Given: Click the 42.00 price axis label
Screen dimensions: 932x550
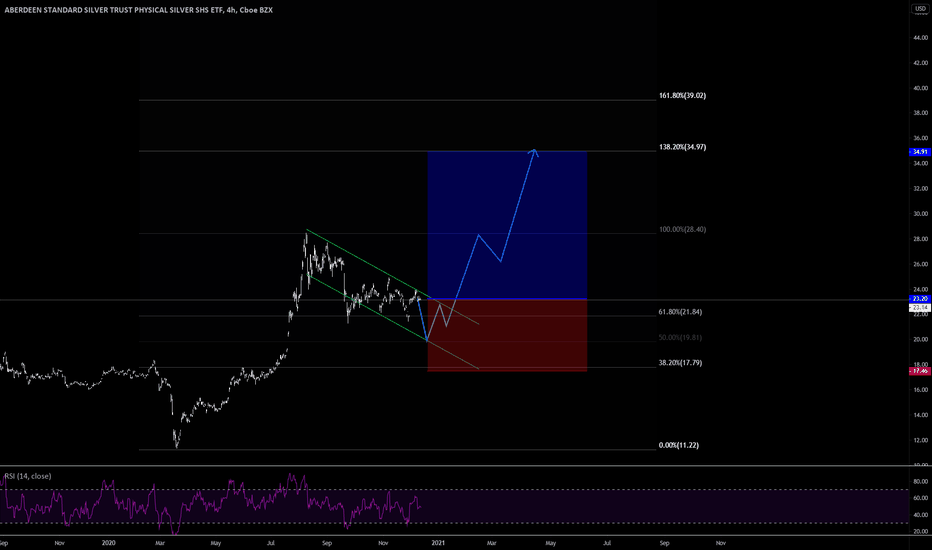Looking at the screenshot, I should [x=921, y=63].
